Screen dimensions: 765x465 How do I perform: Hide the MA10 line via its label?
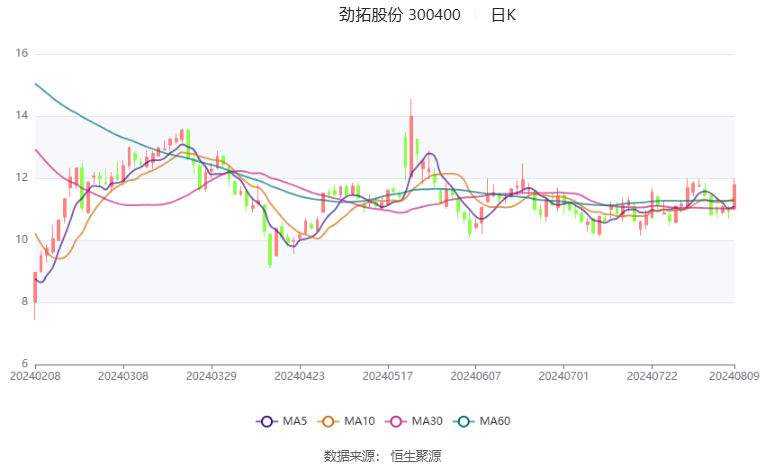[x=357, y=421]
